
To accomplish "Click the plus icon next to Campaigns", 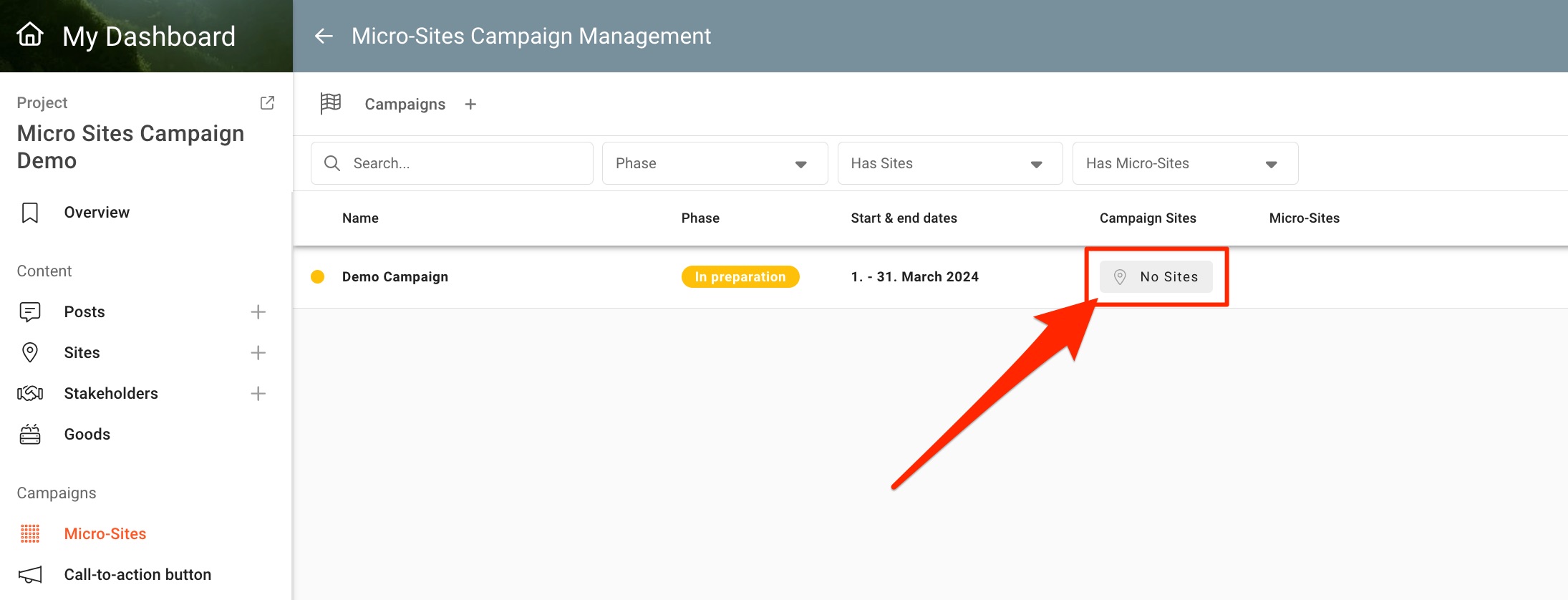I will [470, 105].
